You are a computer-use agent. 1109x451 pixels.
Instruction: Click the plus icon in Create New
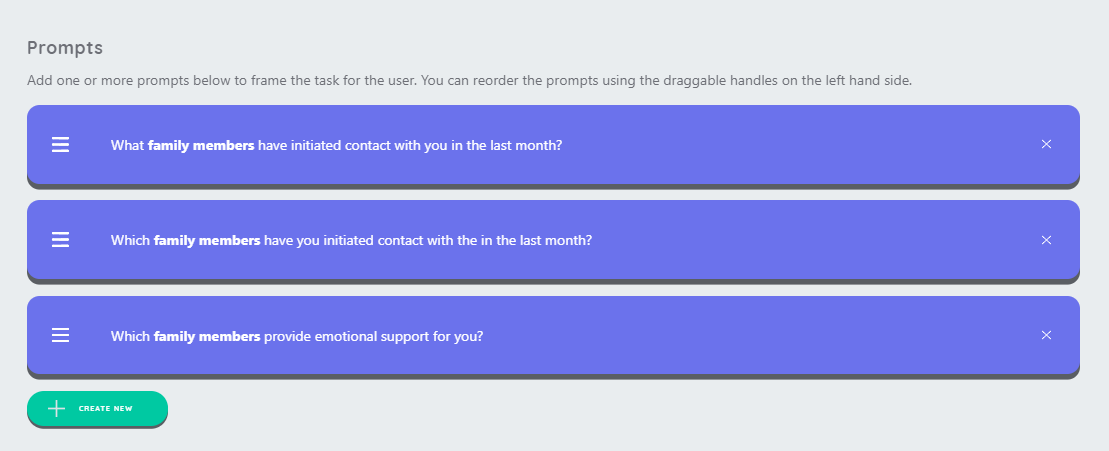tap(56, 408)
